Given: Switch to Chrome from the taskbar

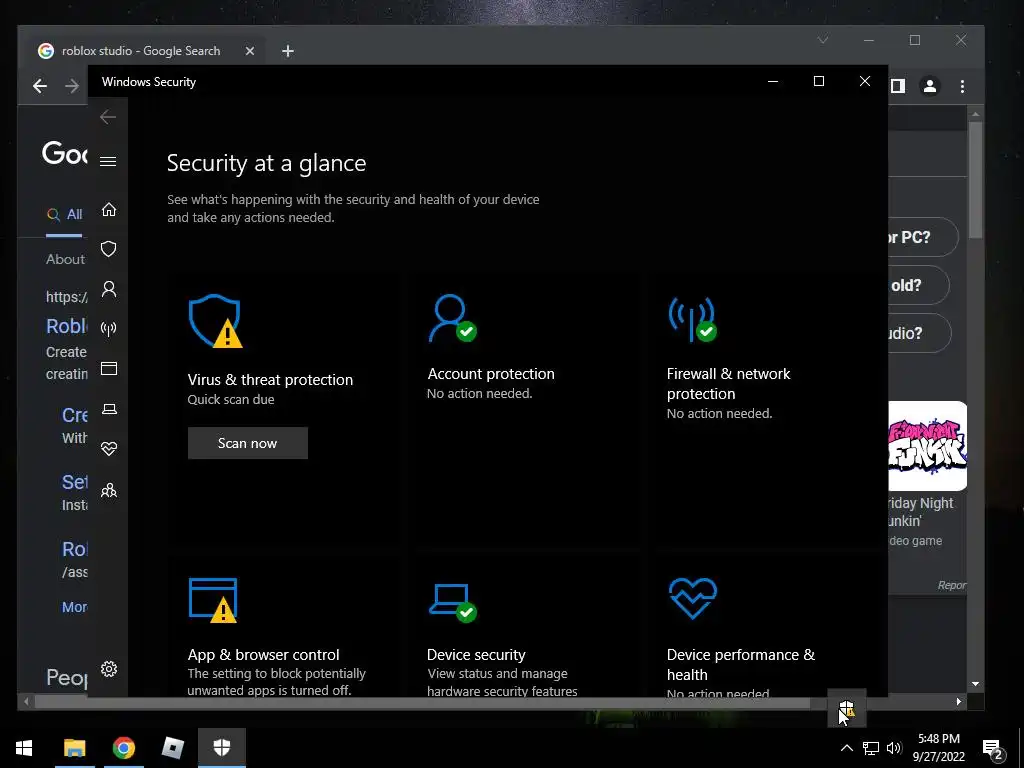Looking at the screenshot, I should (123, 748).
